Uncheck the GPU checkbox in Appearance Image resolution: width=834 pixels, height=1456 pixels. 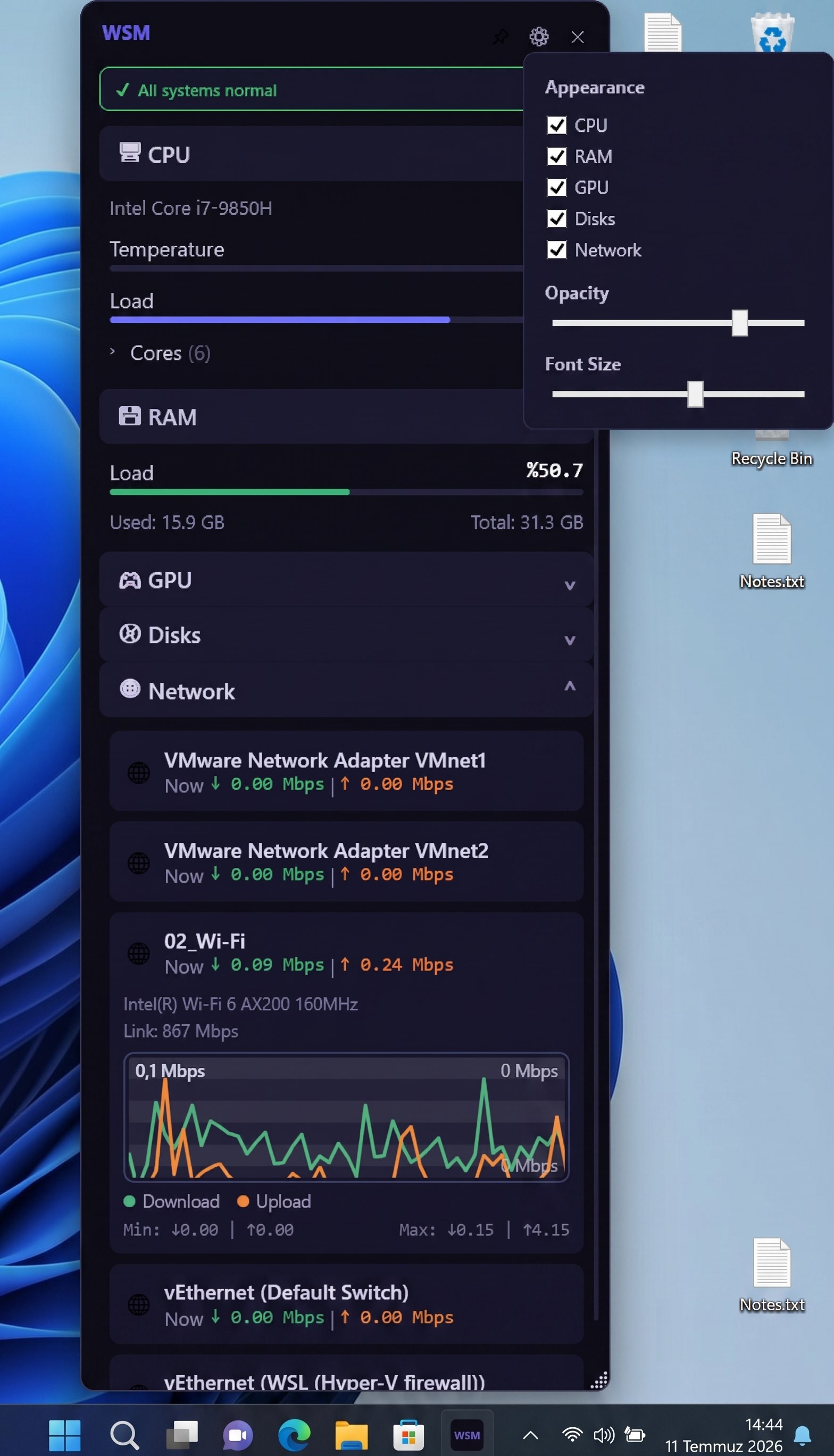557,187
